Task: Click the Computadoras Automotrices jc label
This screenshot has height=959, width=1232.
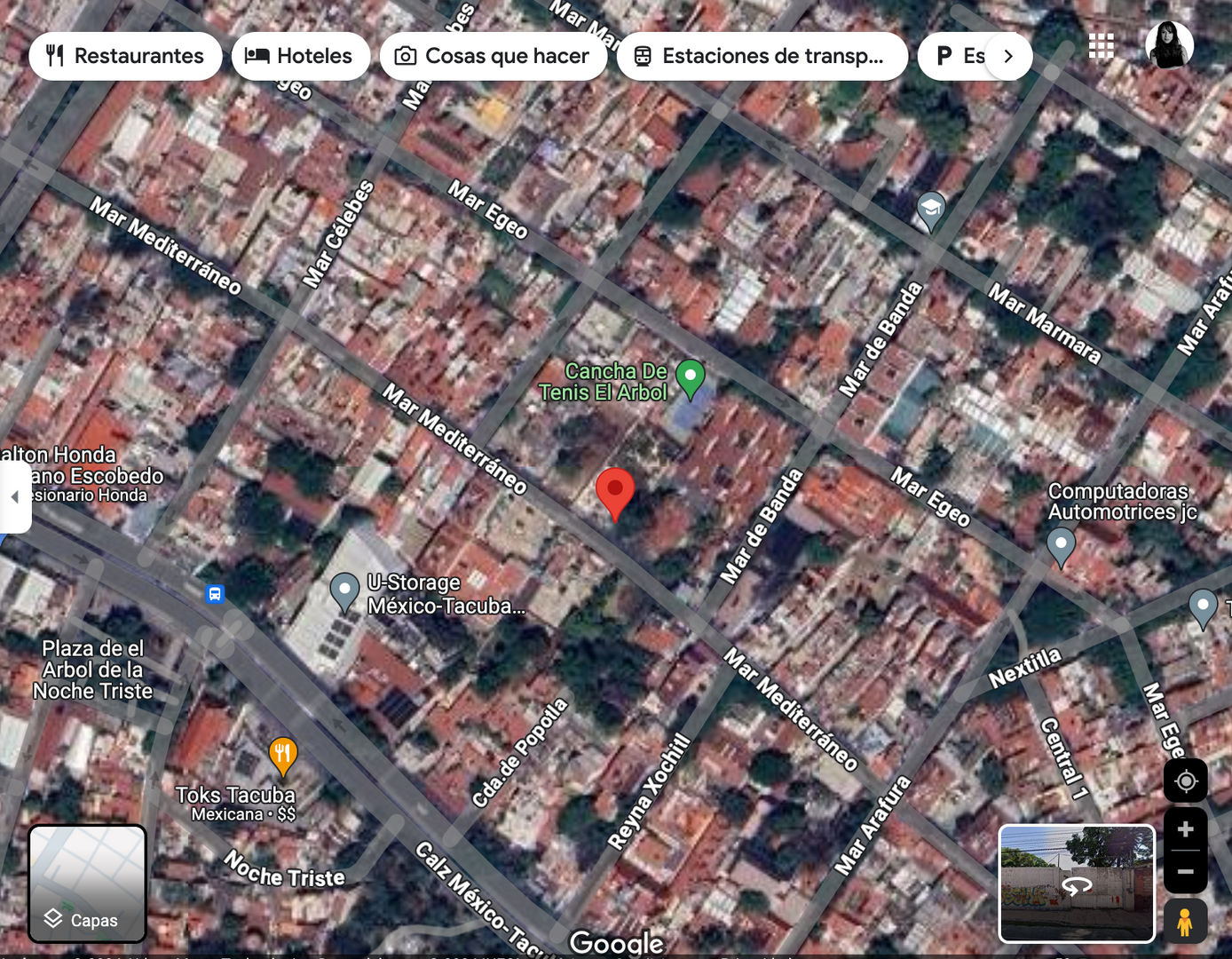Action: coord(1123,502)
